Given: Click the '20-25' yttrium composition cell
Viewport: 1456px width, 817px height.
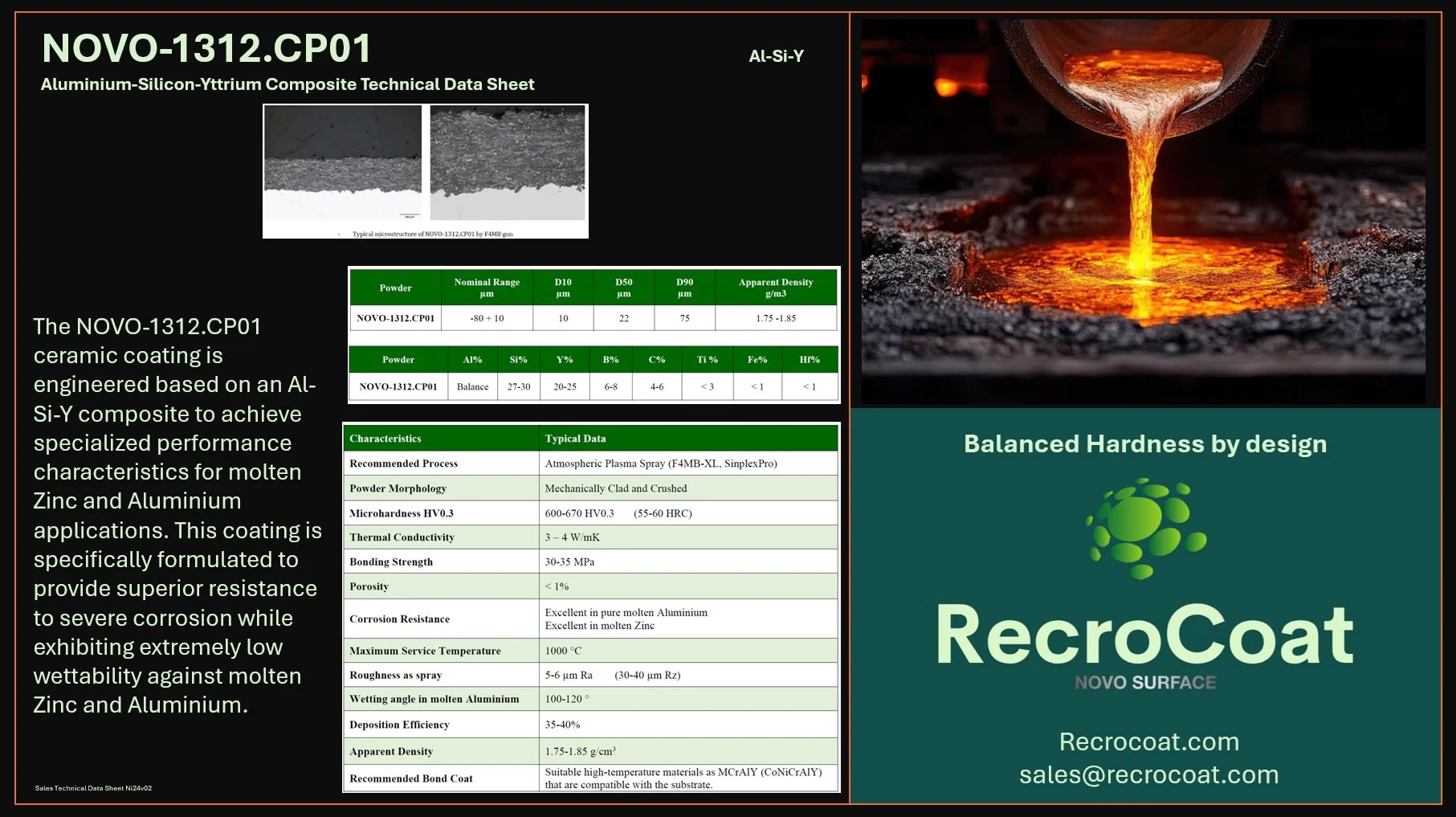Looking at the screenshot, I should [565, 386].
